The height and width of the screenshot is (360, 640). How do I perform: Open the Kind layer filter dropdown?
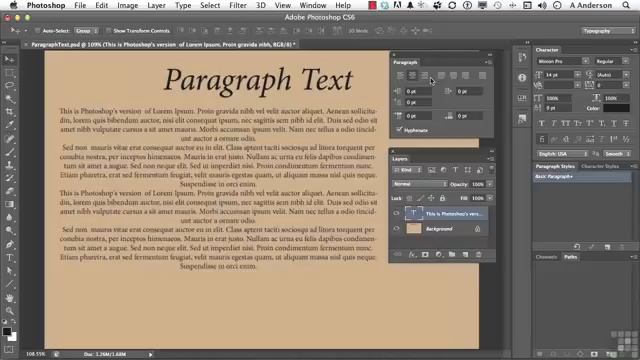tap(407, 170)
